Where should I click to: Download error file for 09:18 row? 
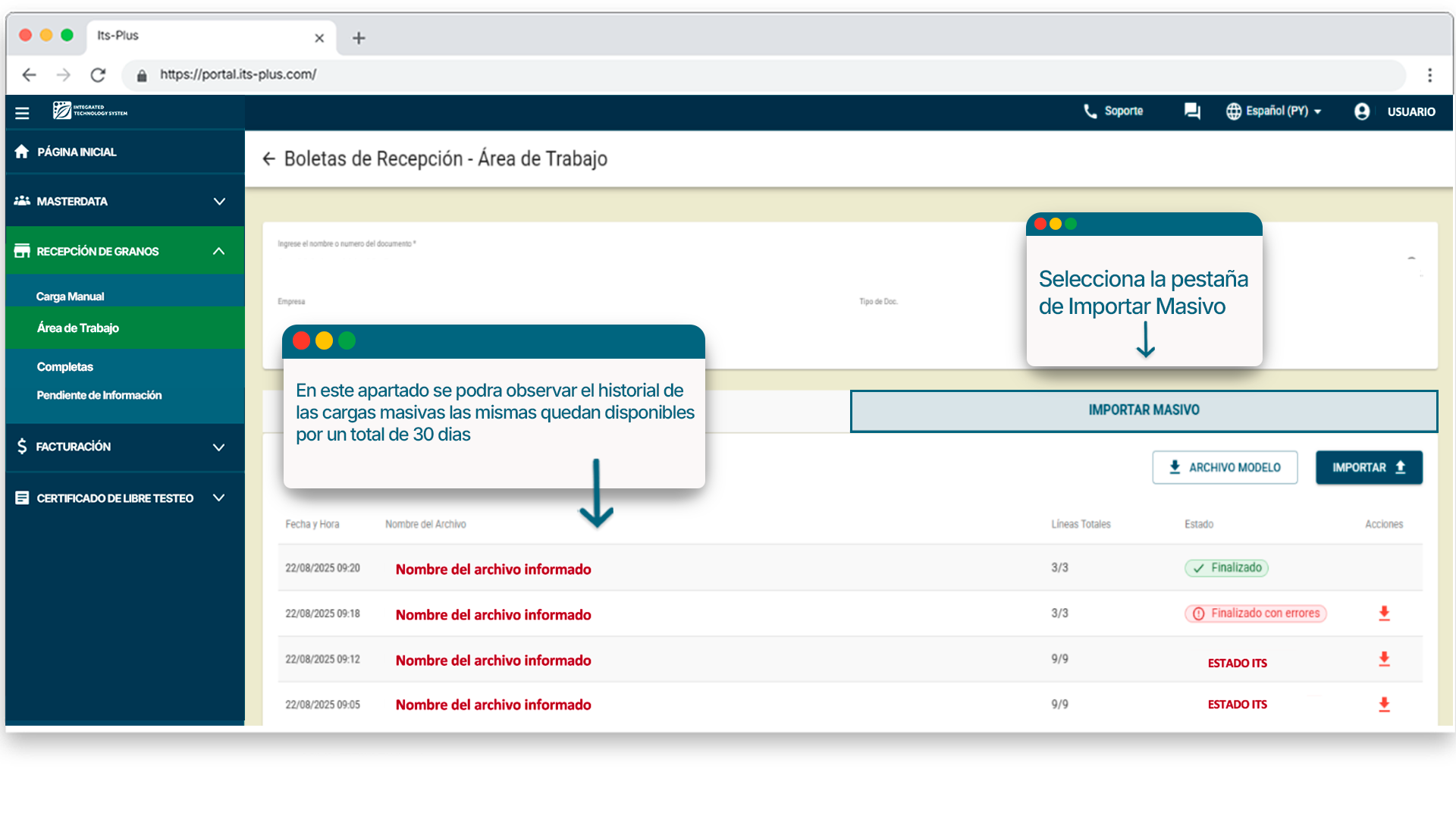coord(1384,613)
